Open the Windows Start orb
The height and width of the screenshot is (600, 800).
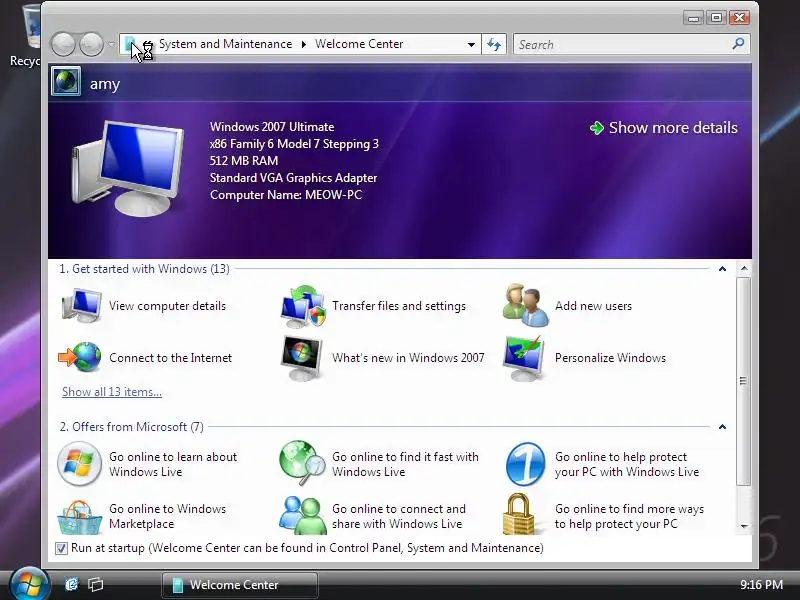point(29,584)
